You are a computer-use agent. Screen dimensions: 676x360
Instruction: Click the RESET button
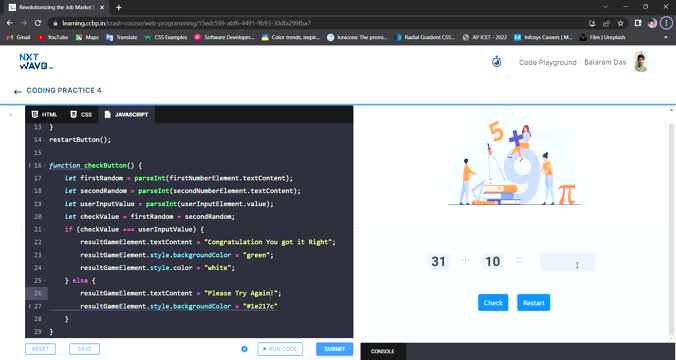point(41,349)
